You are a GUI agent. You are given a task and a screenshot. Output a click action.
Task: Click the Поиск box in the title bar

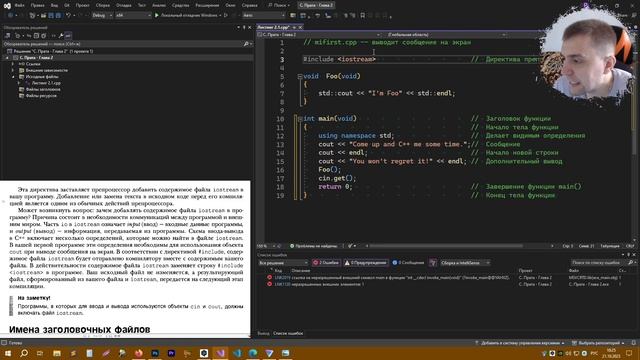pos(279,5)
